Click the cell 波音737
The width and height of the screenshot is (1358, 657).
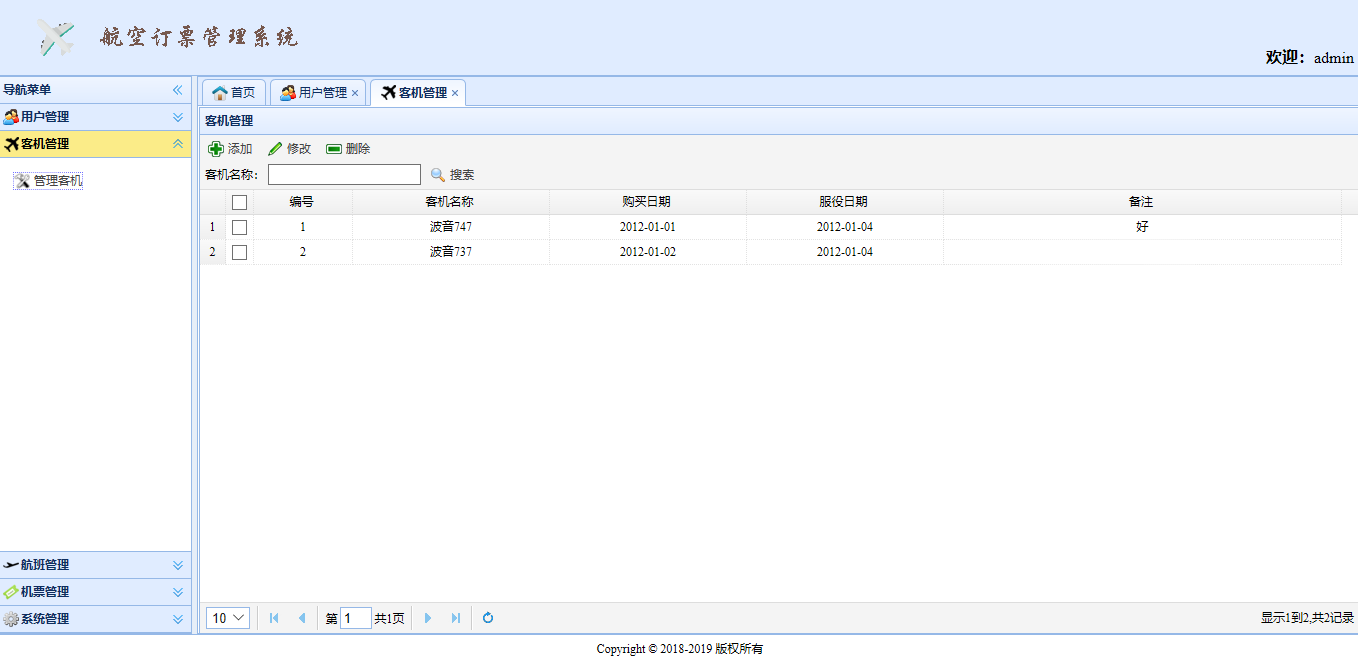click(x=451, y=252)
